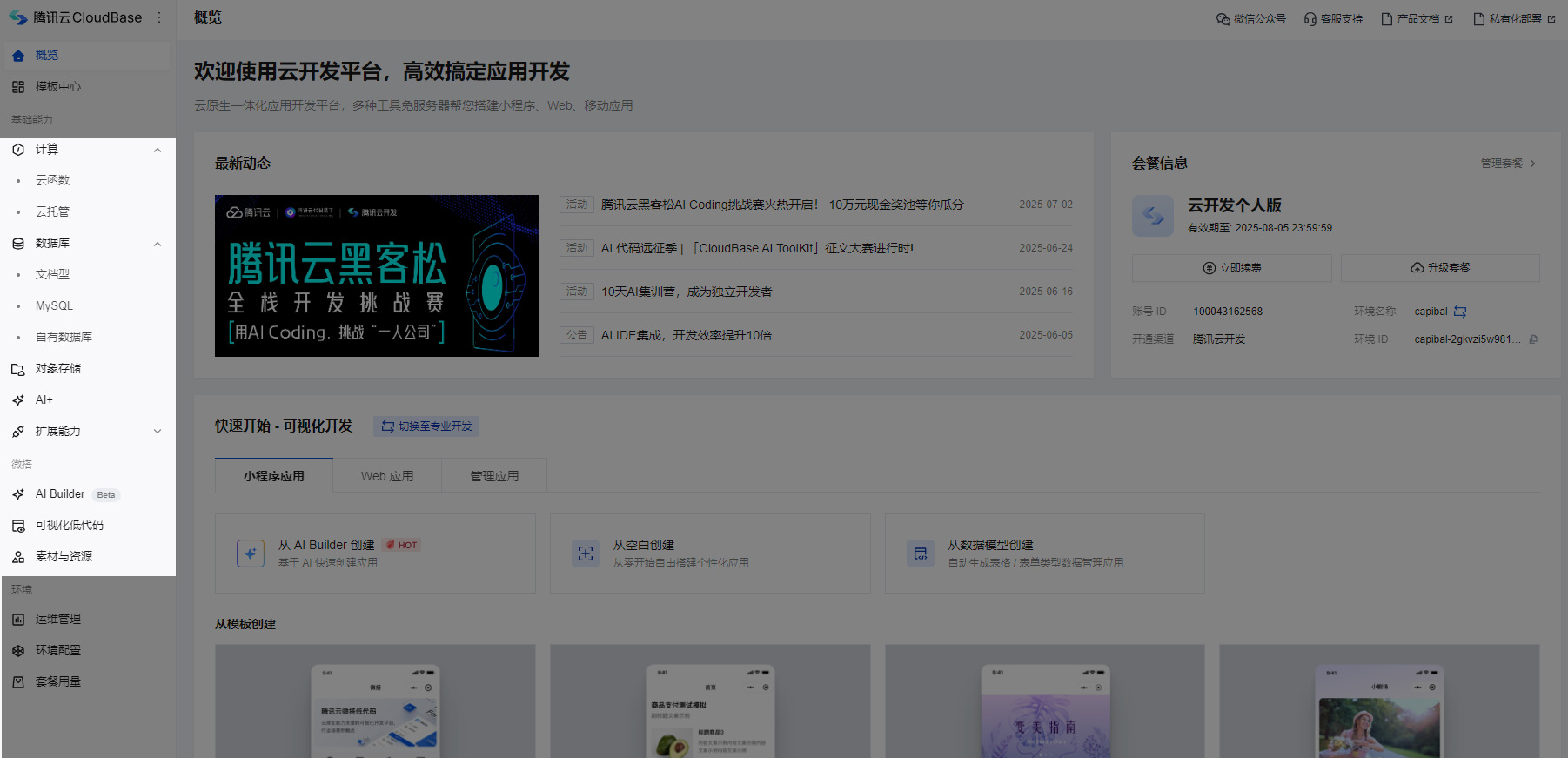
Task: Click the 对象存储 storage icon
Action: pos(18,368)
